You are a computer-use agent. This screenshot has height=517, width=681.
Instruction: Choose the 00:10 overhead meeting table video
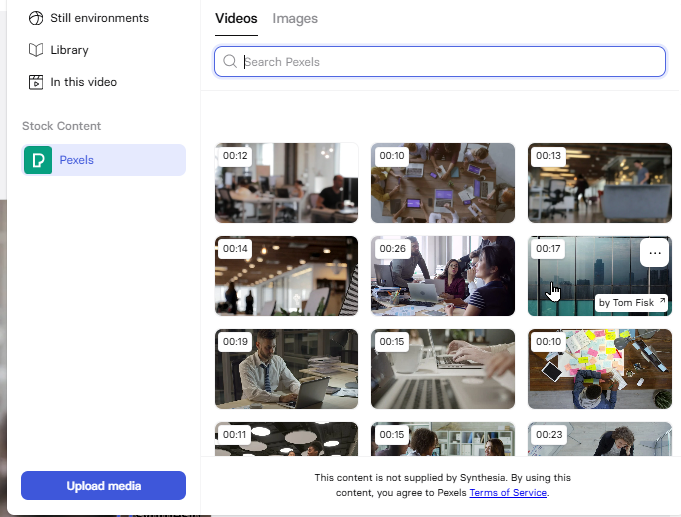point(443,184)
